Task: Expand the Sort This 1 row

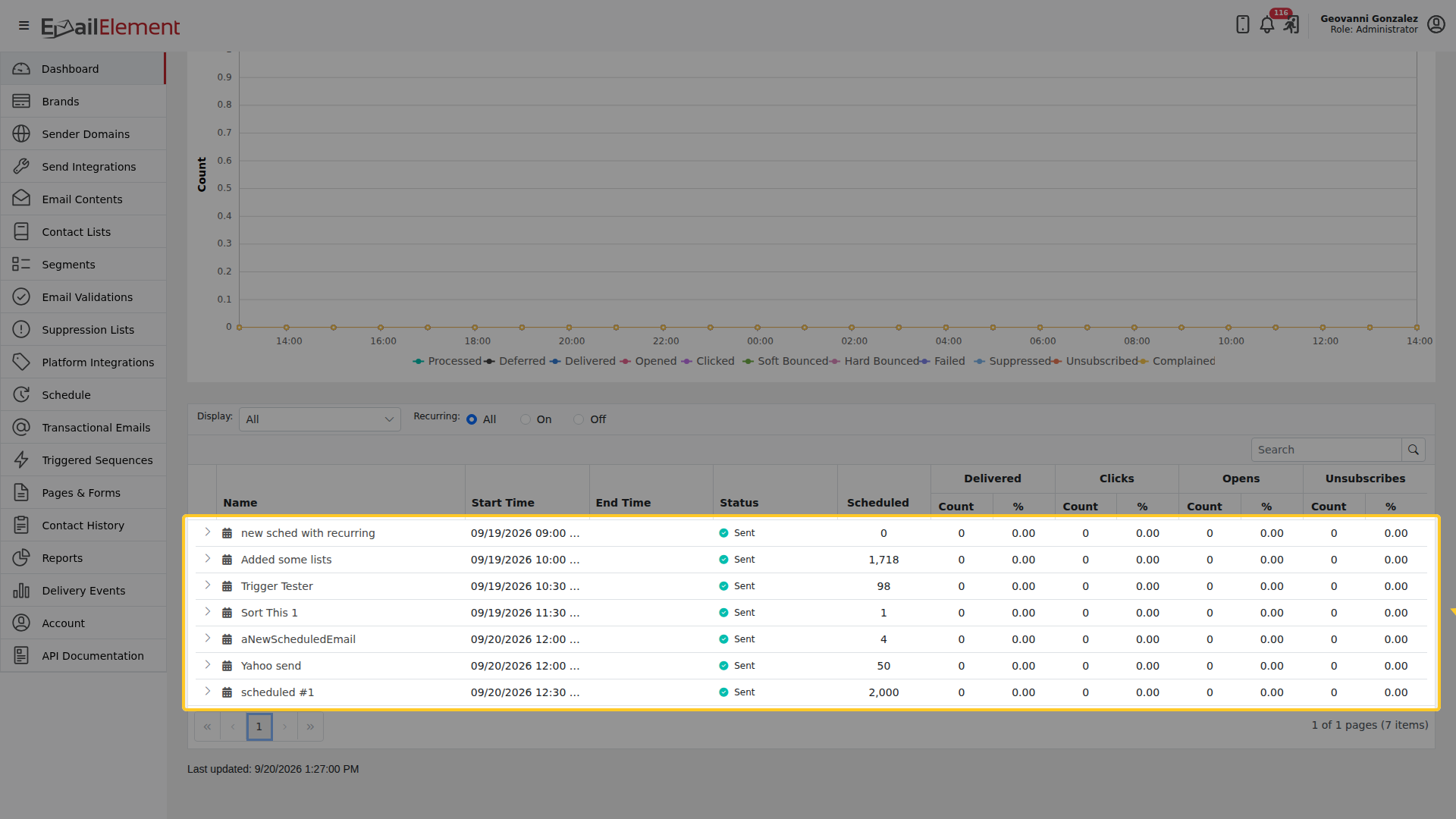Action: point(207,612)
